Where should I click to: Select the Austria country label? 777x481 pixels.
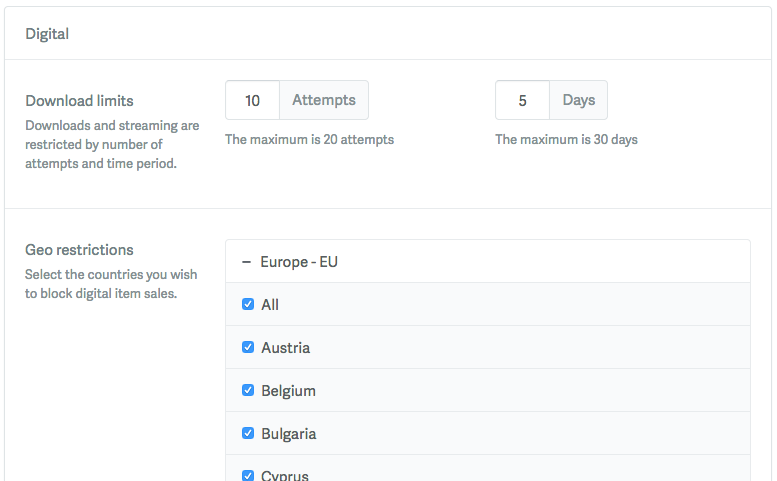point(285,348)
